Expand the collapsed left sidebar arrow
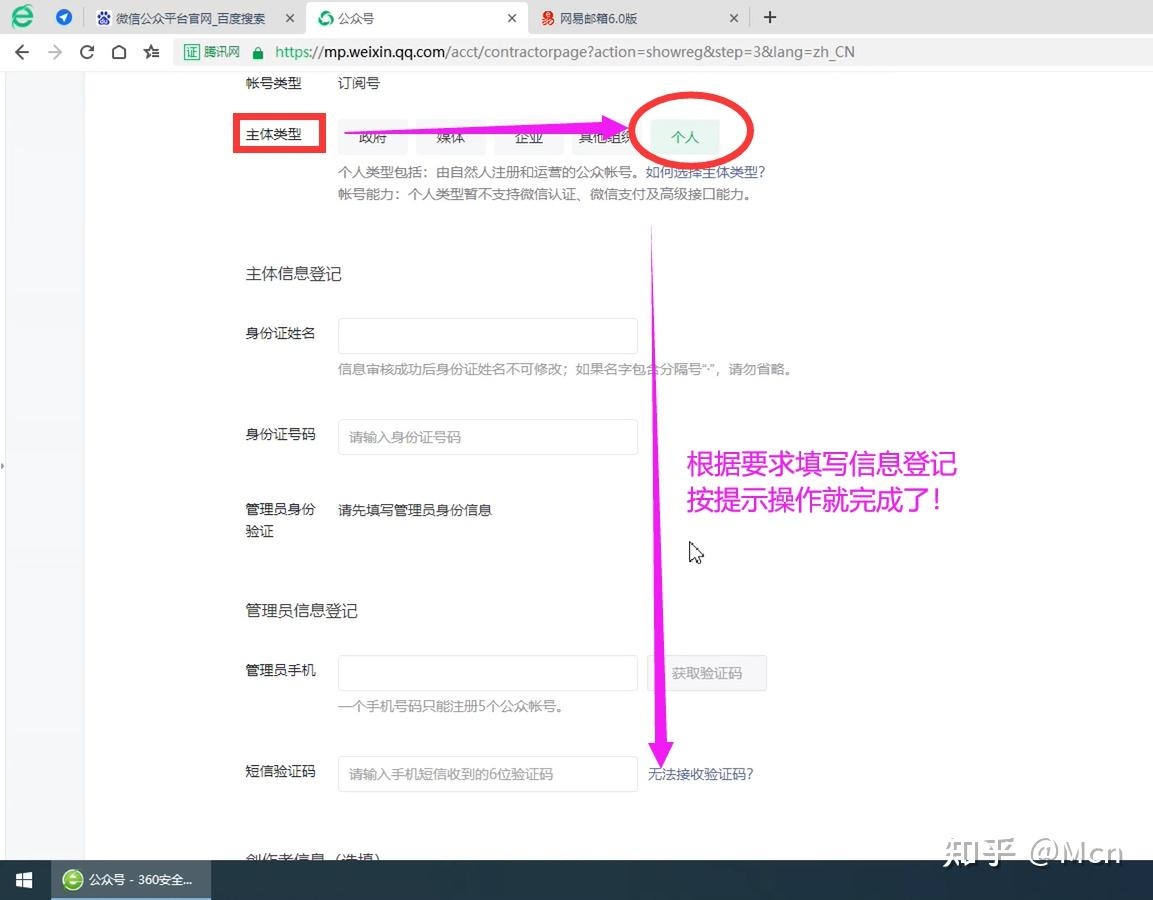Screen dimensions: 1153x900 pyautogui.click(x=4, y=464)
